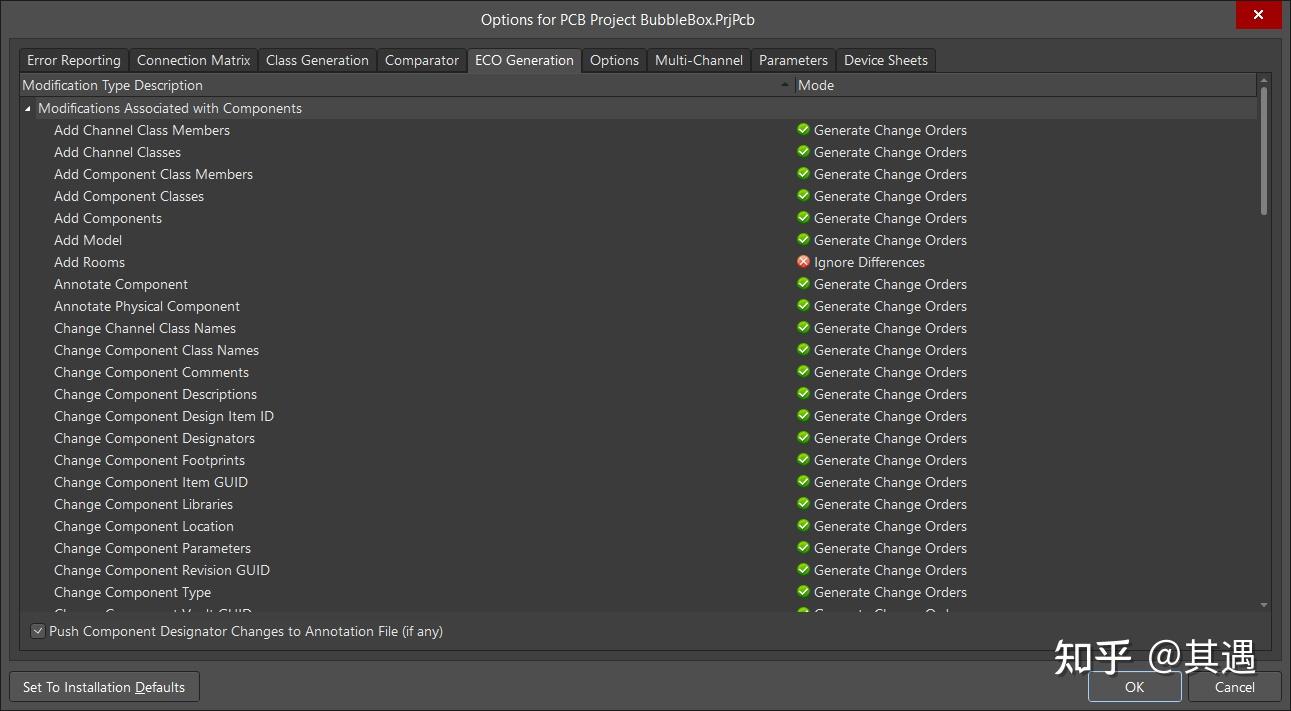
Task: Select the ECO Generation tab
Action: (x=524, y=60)
